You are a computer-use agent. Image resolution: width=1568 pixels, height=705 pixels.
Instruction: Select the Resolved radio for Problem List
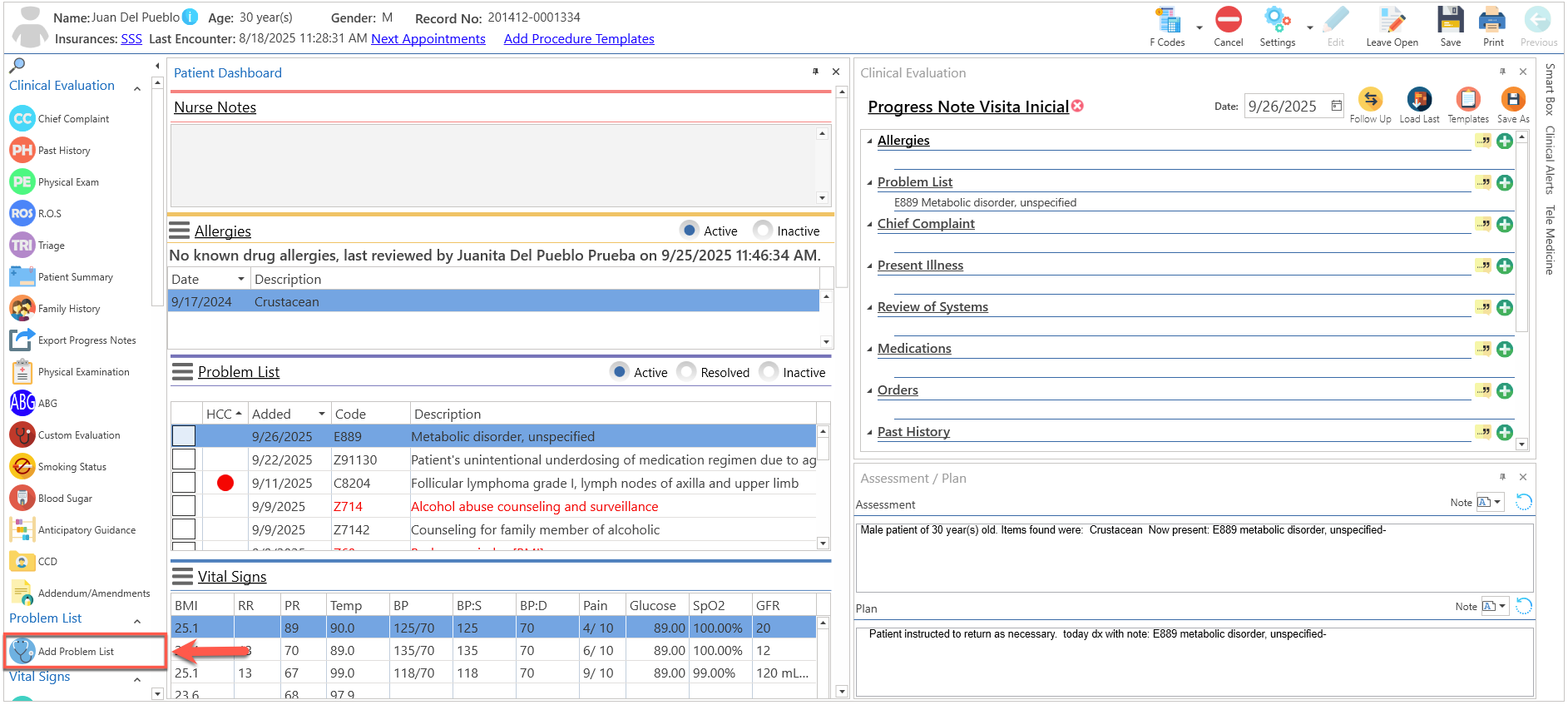pos(686,371)
